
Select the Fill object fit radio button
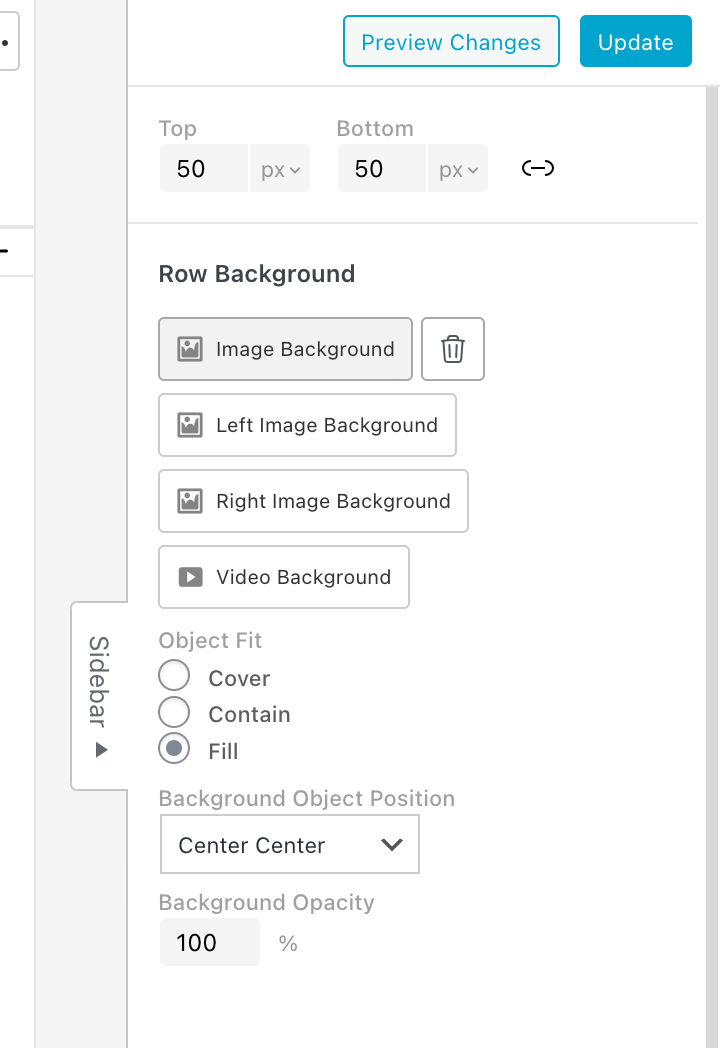[174, 749]
